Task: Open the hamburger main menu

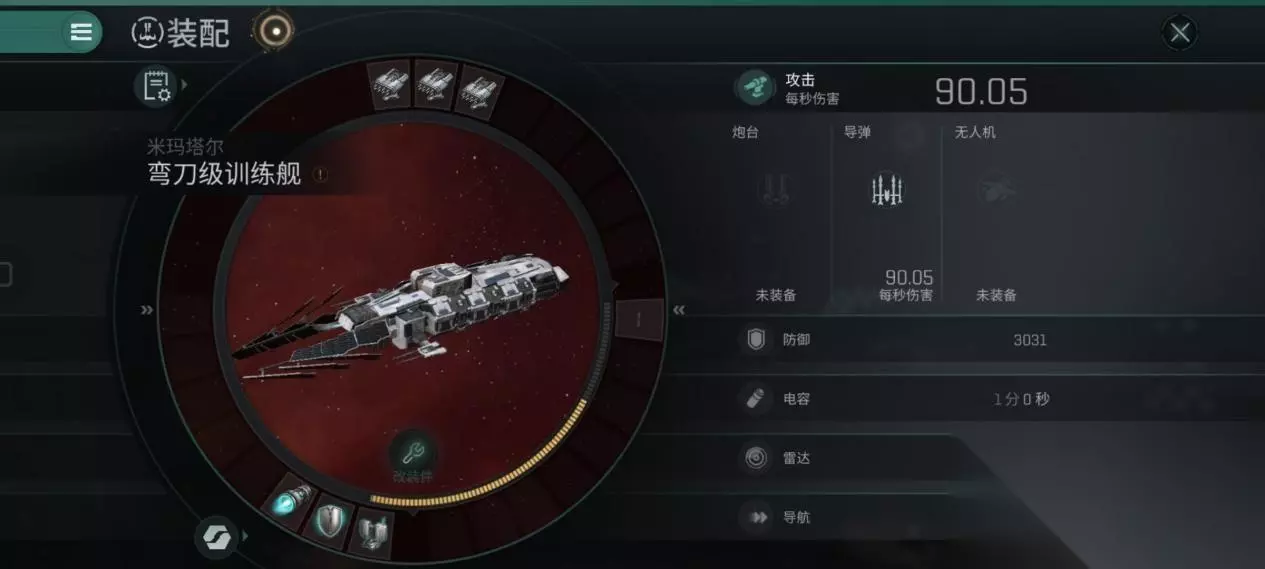Action: [x=81, y=32]
